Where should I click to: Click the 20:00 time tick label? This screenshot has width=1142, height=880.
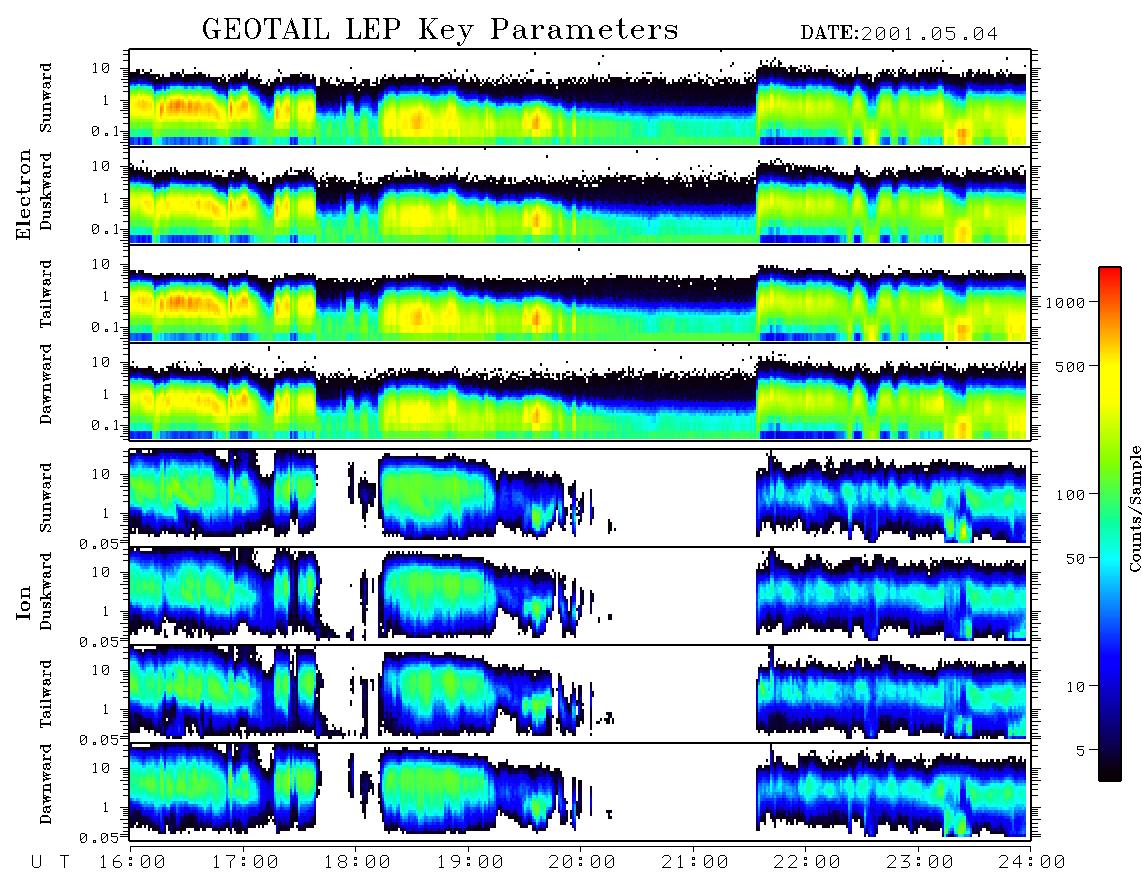[582, 862]
